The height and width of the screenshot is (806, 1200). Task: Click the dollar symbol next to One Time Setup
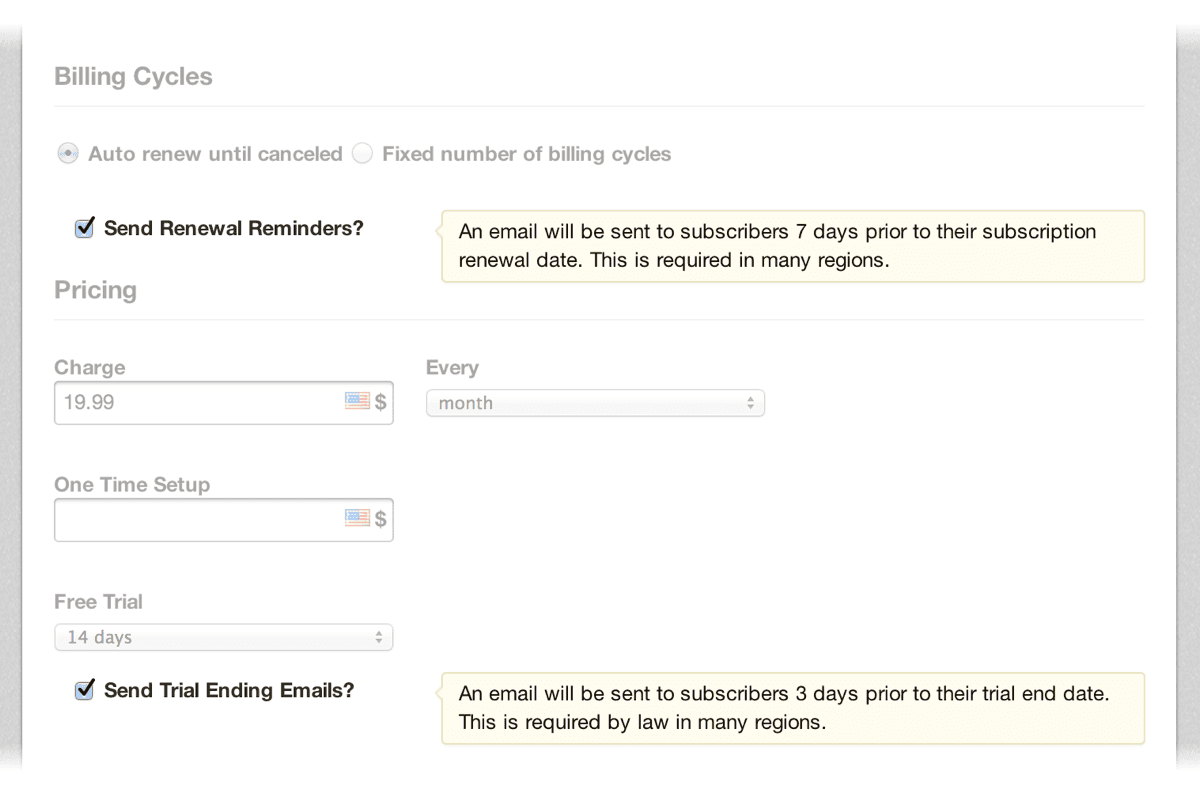point(382,518)
